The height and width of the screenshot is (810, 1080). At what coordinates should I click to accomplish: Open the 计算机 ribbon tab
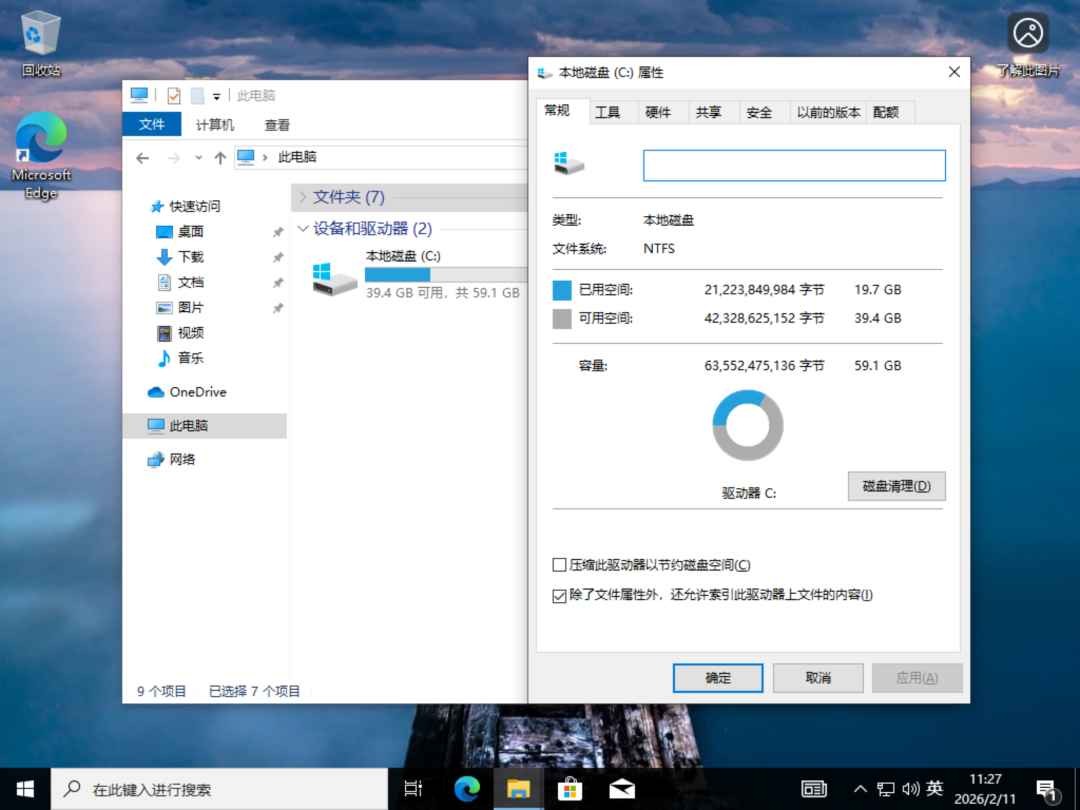tap(215, 125)
